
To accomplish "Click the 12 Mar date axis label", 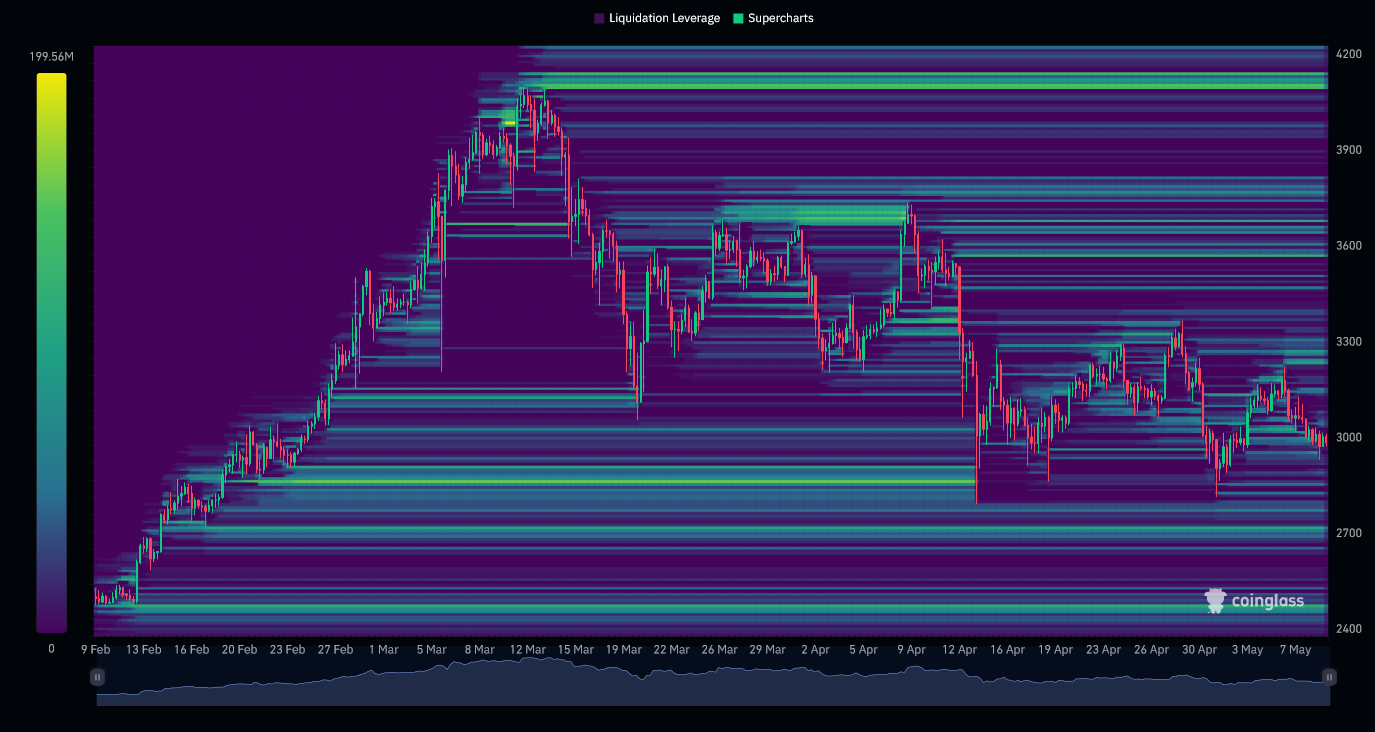I will click(527, 649).
